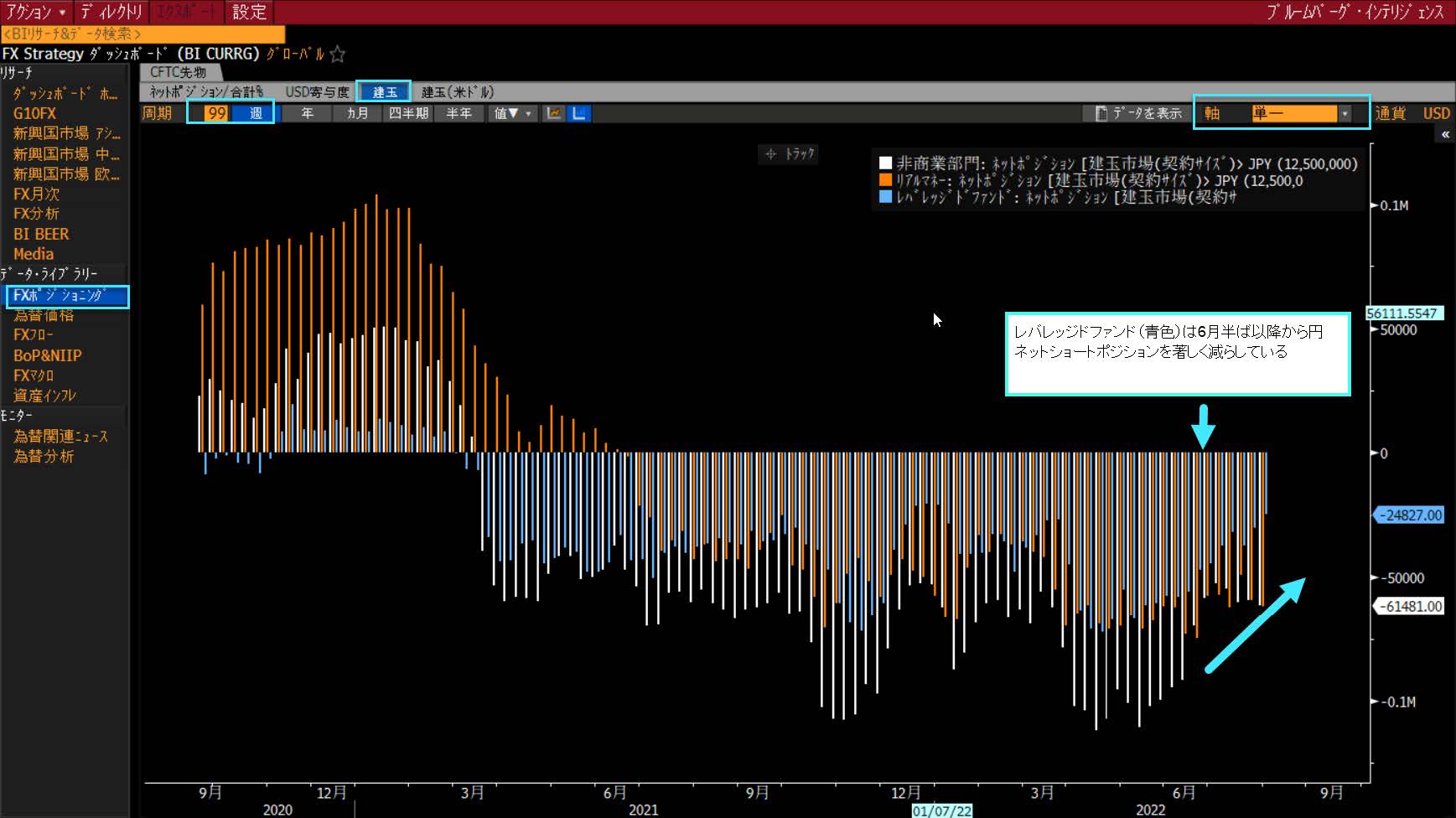Enable the トラック crosshair tracker
Image resolution: width=1456 pixels, height=818 pixels.
coord(788,154)
